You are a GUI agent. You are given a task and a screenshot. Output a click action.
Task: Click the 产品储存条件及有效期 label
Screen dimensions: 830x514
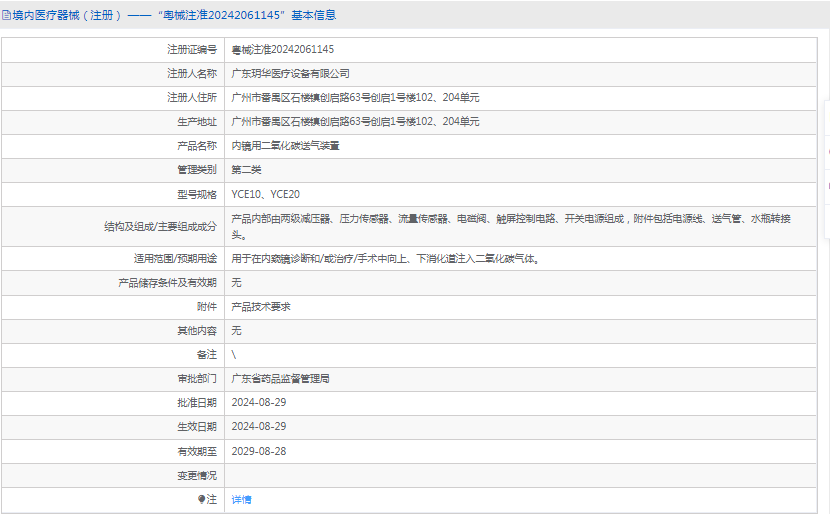click(167, 283)
